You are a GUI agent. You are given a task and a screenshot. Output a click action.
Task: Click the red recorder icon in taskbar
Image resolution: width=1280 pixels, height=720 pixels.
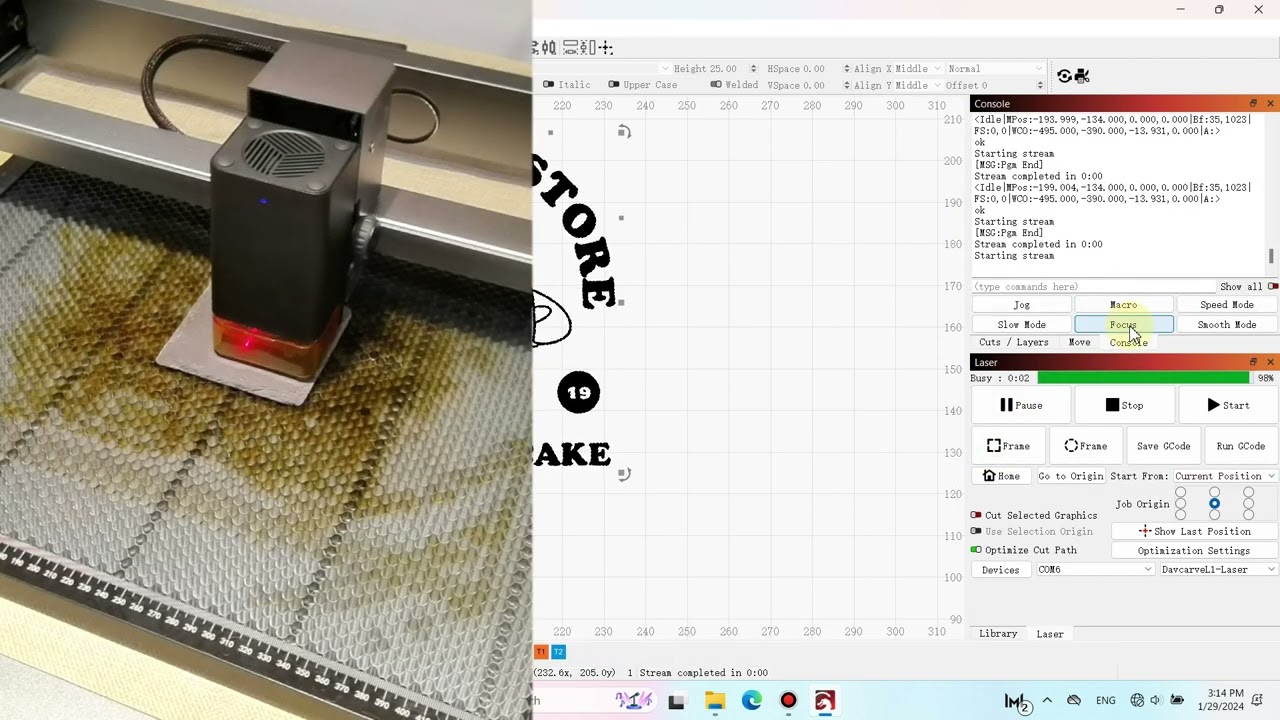pyautogui.click(x=788, y=701)
